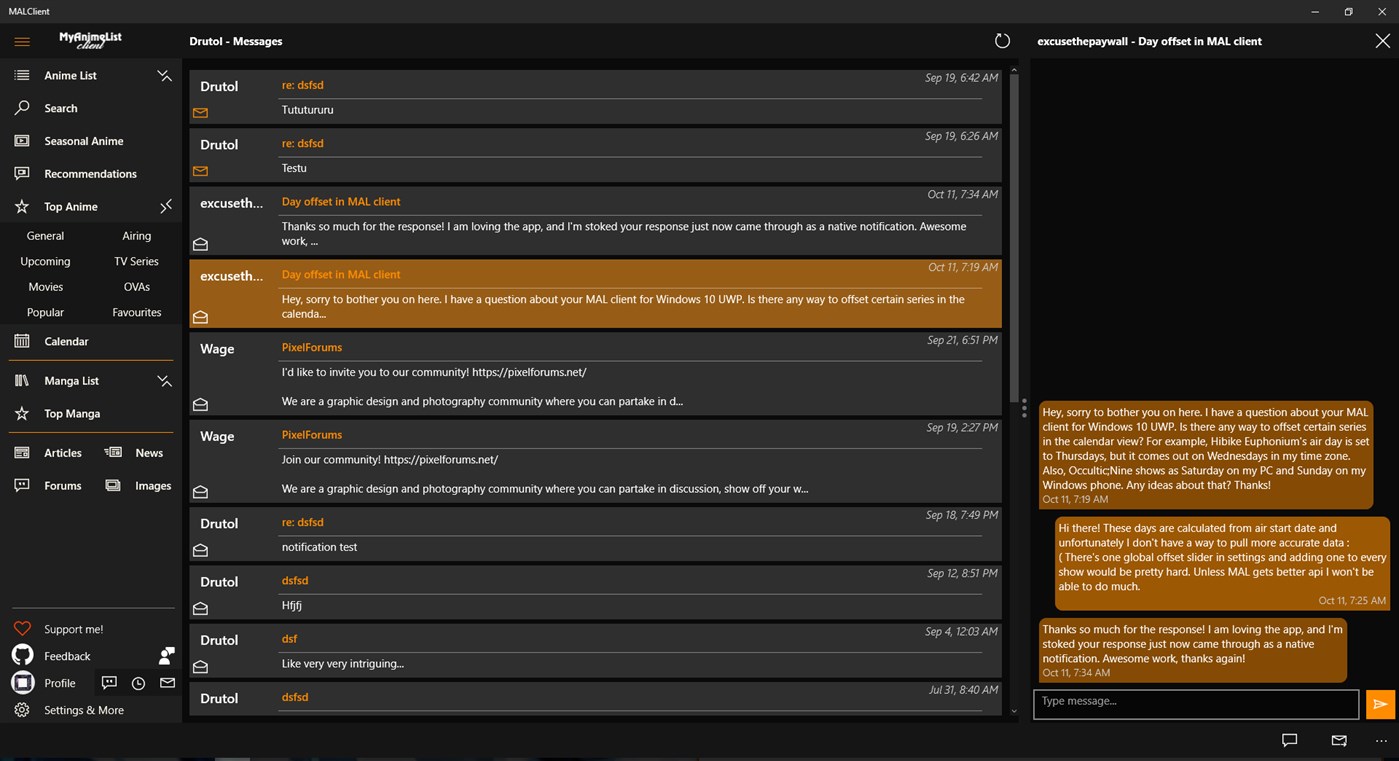Toggle the open envelope on Wage's PixelForums message
This screenshot has height=761, width=1399.
pos(200,404)
